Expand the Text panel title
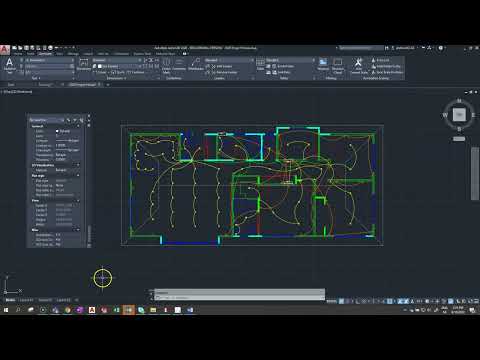This screenshot has width=480, height=360. 36,78
